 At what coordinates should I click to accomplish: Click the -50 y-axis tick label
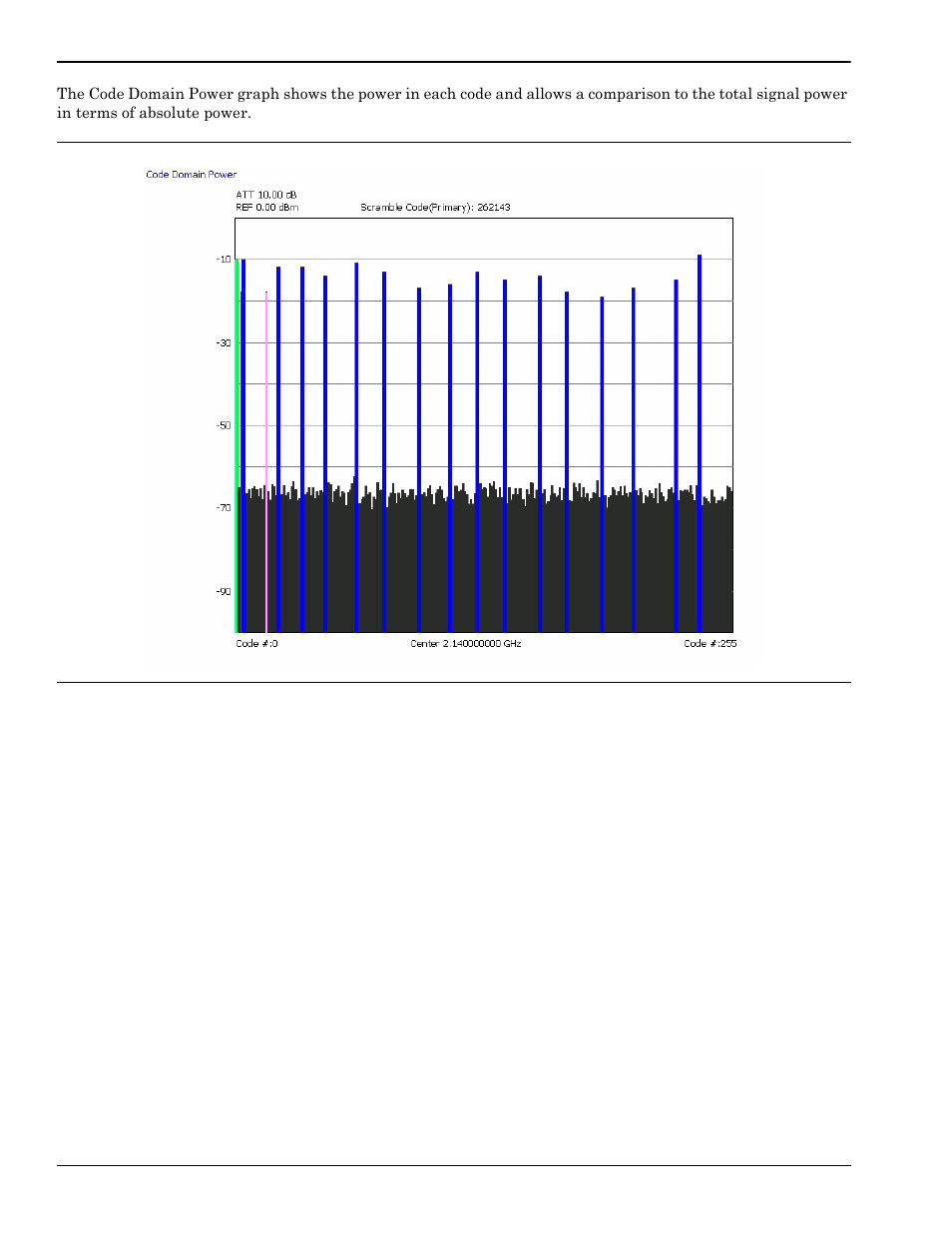[x=224, y=425]
